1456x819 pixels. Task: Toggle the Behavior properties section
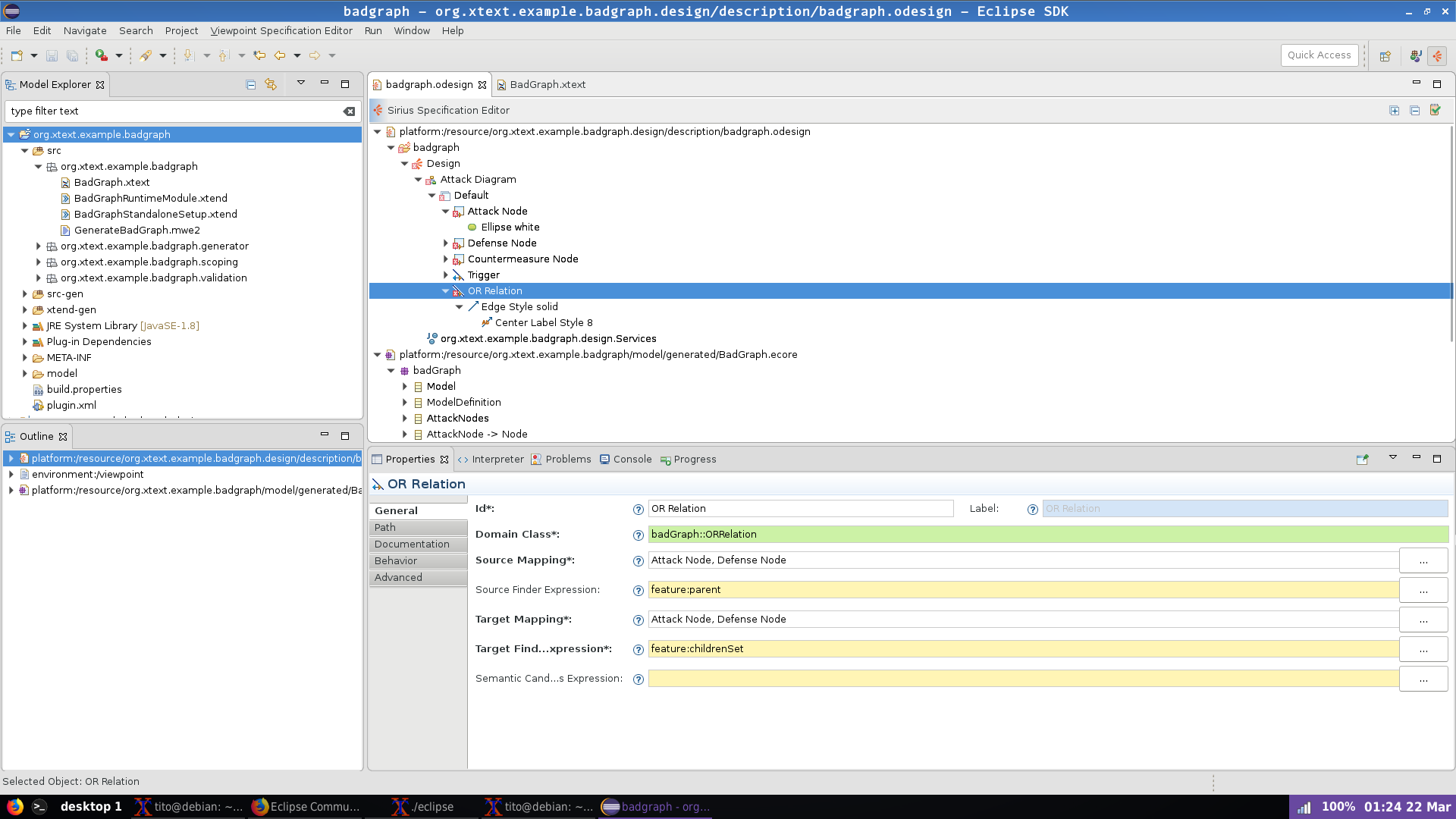[395, 560]
